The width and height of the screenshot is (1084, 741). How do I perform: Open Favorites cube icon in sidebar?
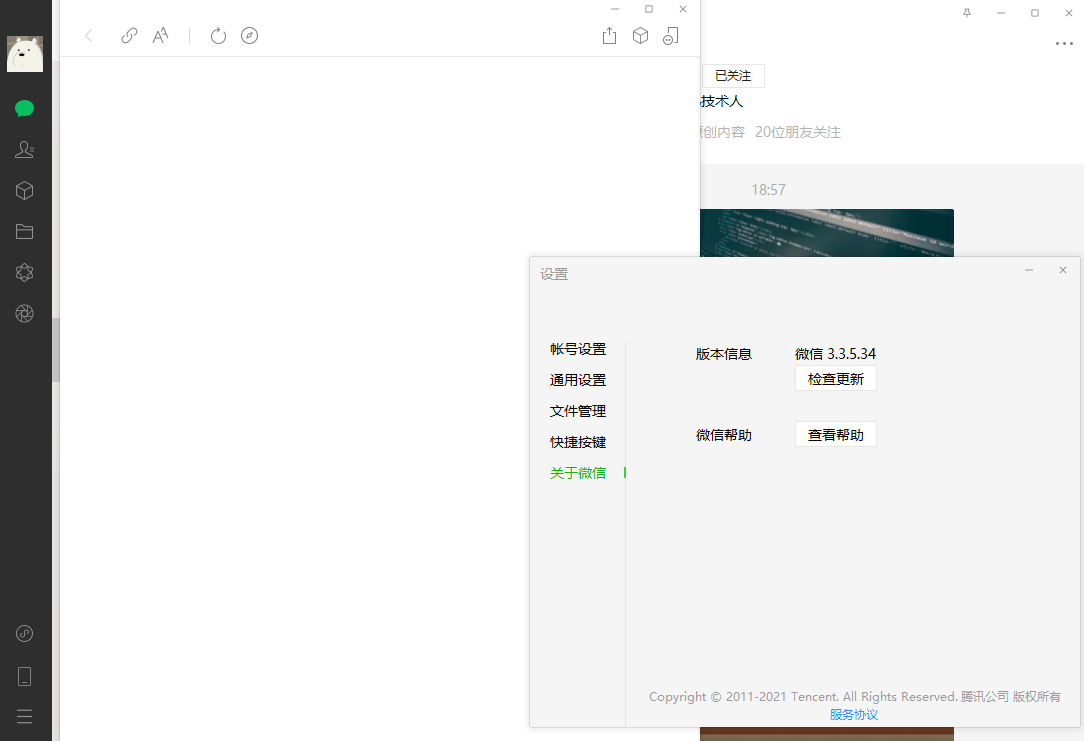pos(24,191)
